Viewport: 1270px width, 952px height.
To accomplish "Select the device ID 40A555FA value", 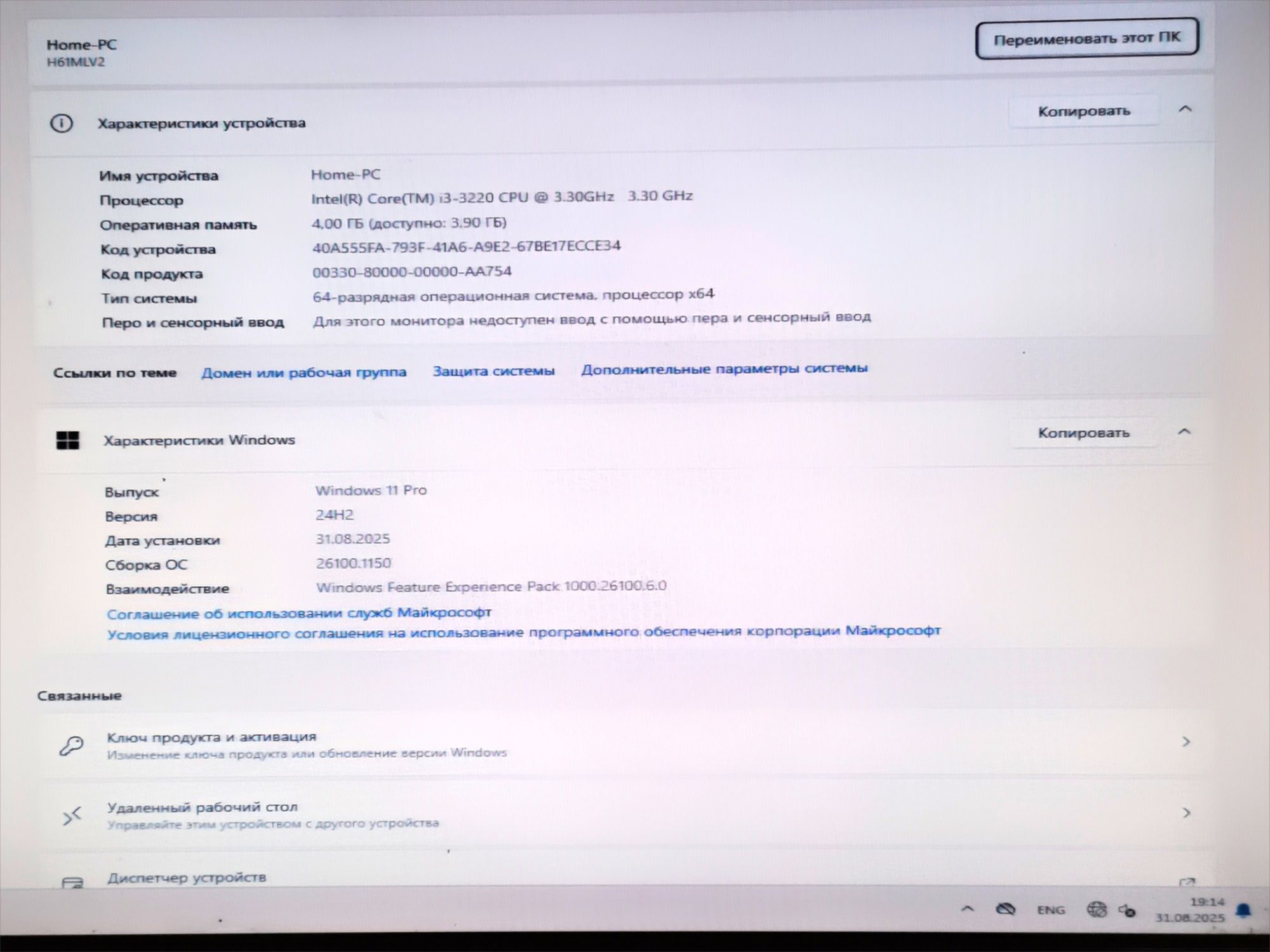I will click(x=466, y=246).
